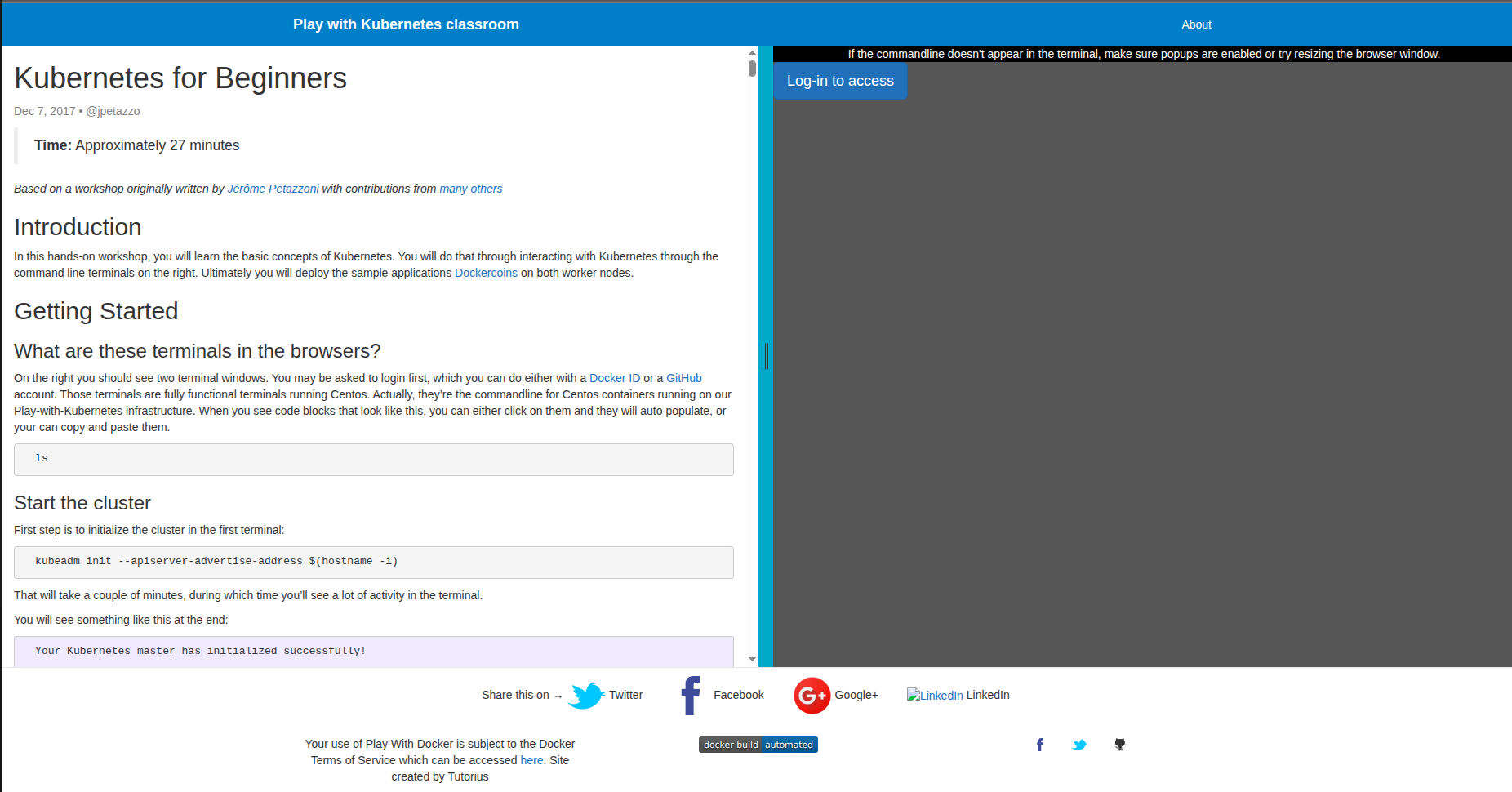Click the pane splitter handle
The image size is (1512, 792).
[766, 356]
